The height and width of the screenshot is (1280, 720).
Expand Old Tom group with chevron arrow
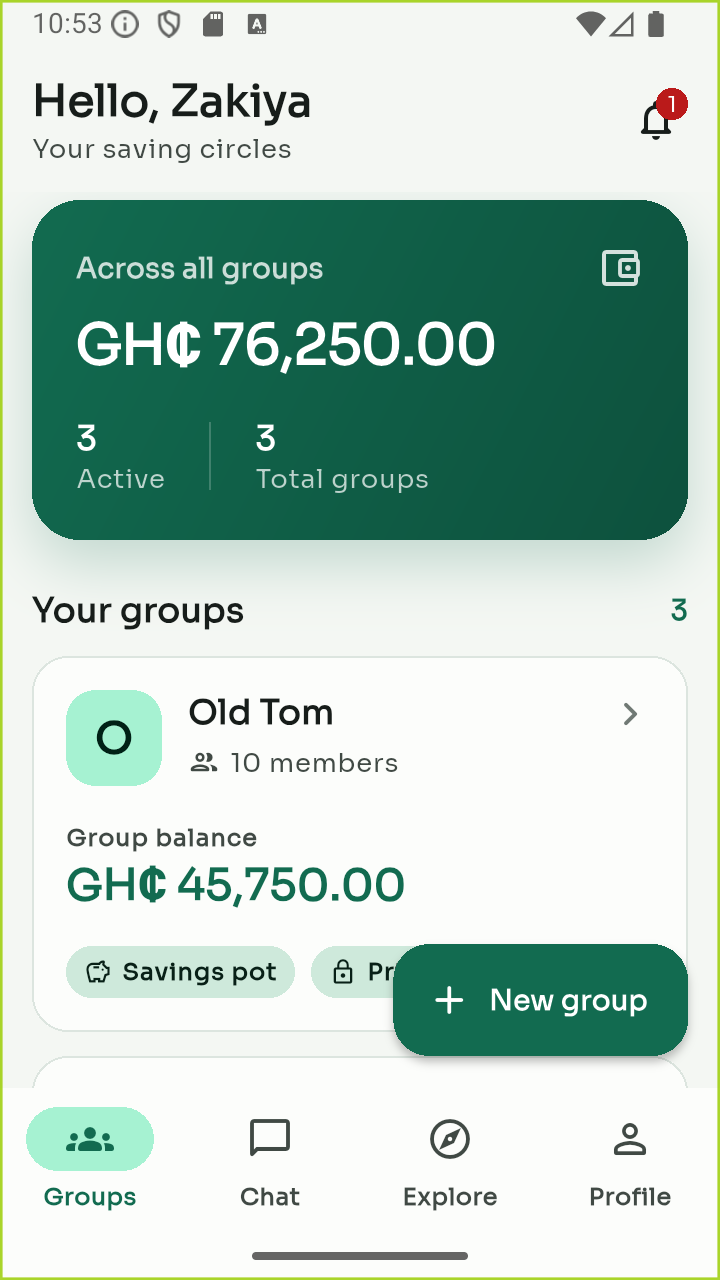coord(630,714)
